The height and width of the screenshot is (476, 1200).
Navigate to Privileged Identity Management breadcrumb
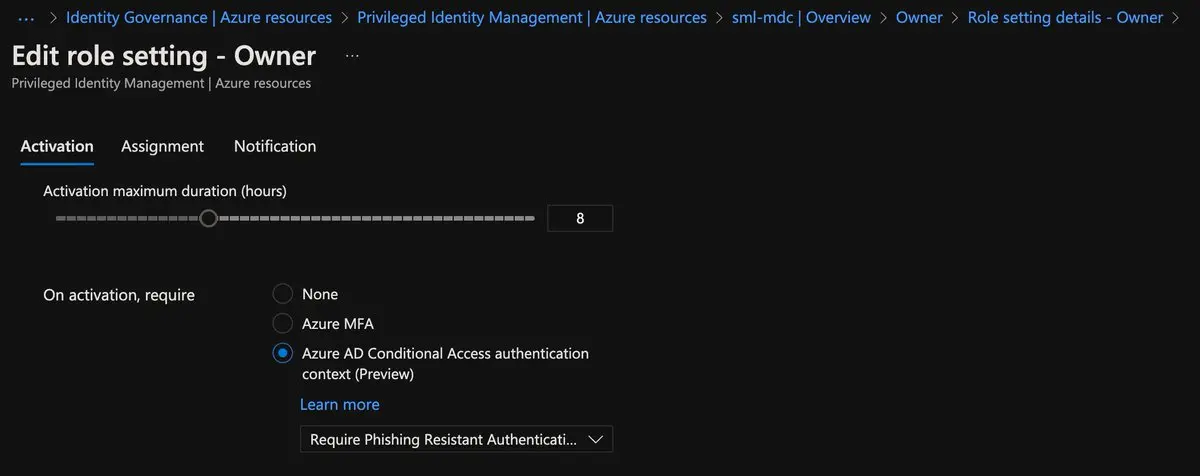click(x=532, y=18)
